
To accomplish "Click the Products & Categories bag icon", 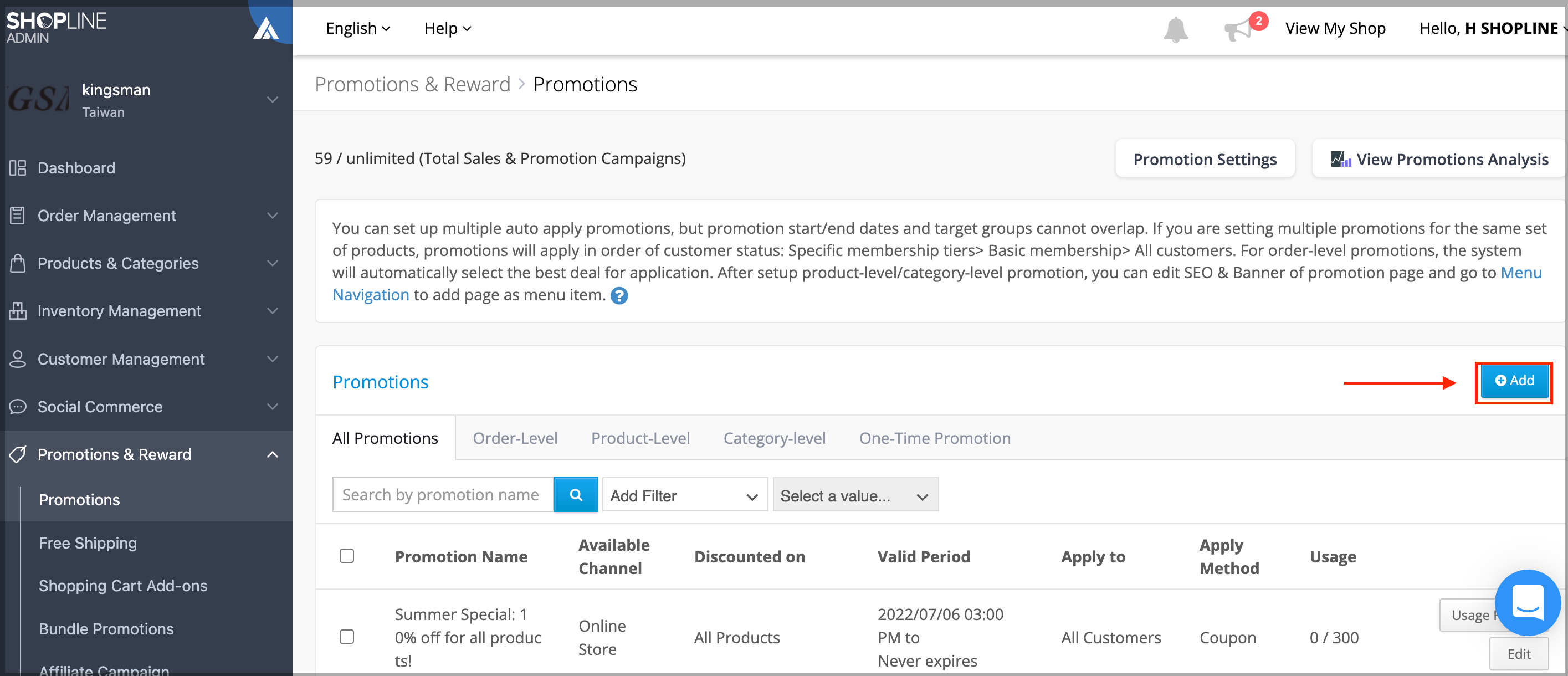I will (x=18, y=263).
